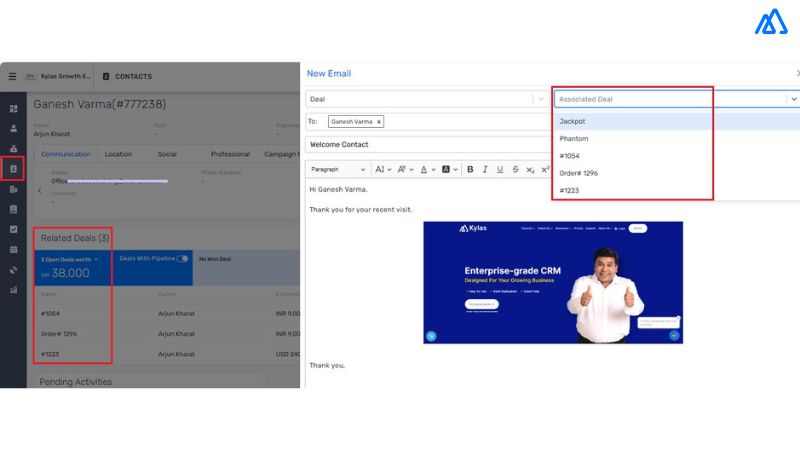The image size is (800, 450).
Task: Open the icon between calendar and reports icons
Action: (x=14, y=269)
